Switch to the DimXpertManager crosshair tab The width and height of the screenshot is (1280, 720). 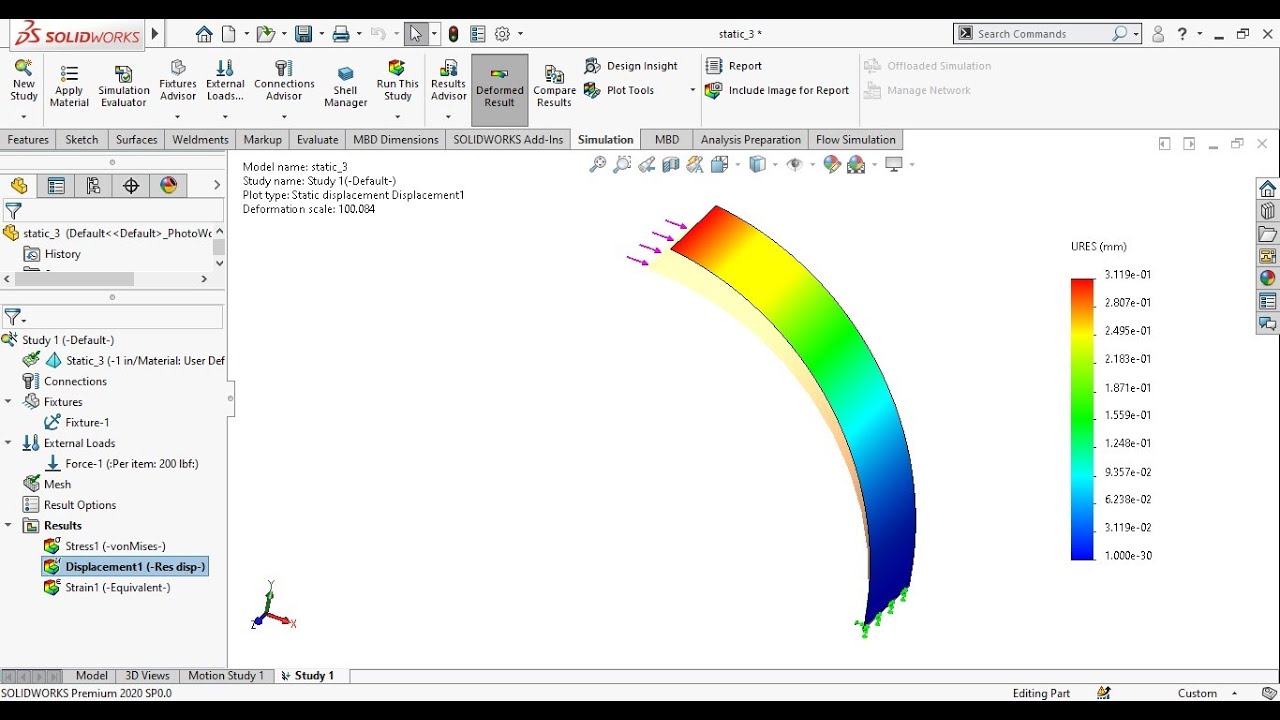click(x=131, y=185)
